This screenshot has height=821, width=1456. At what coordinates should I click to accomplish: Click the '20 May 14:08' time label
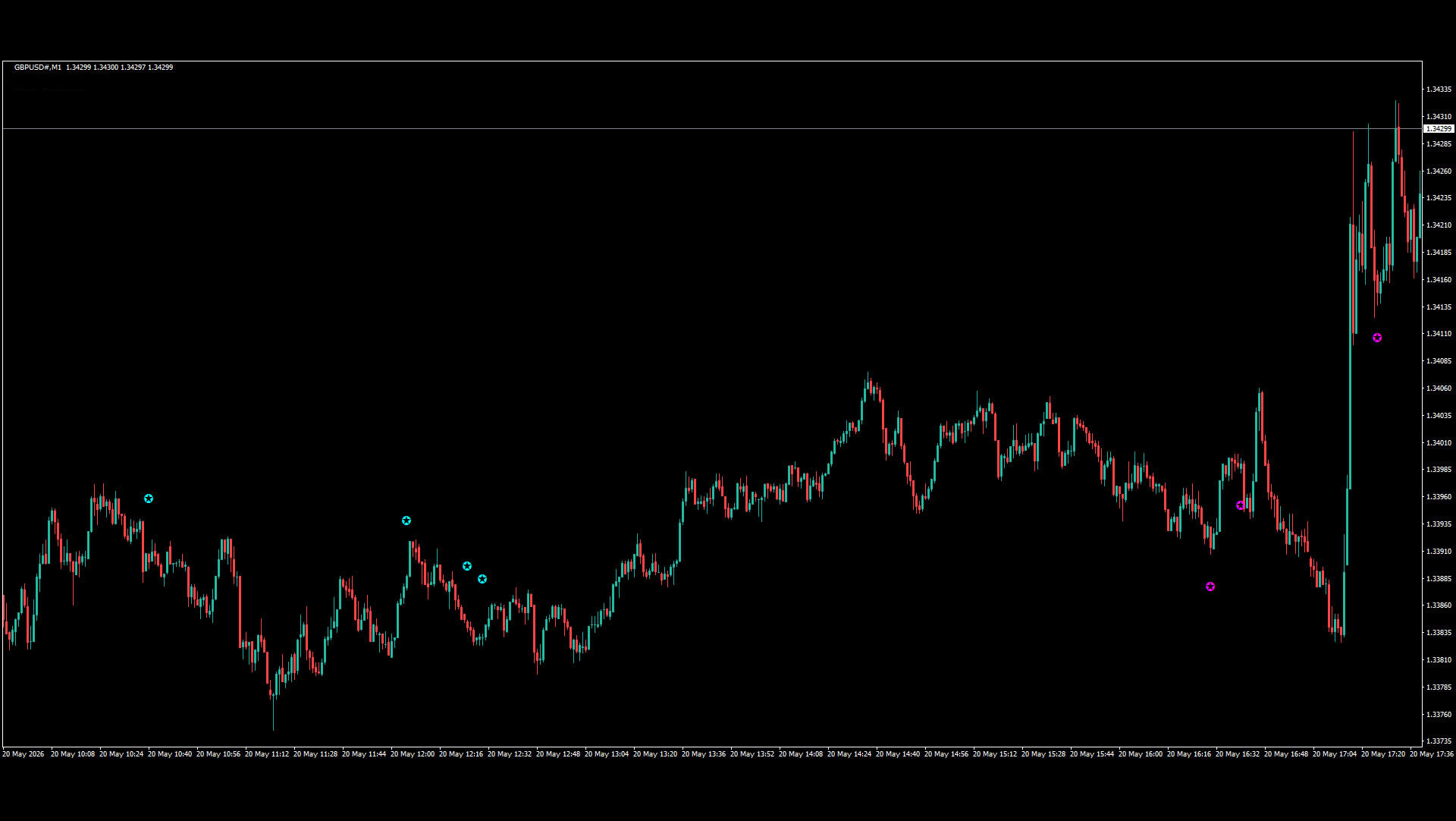point(801,754)
